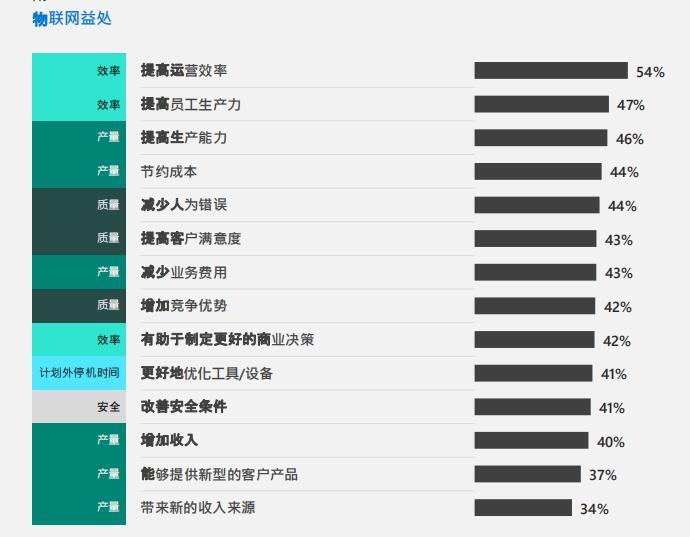
Task: Select the 更好地优化工具/设备 label
Action: (x=206, y=373)
